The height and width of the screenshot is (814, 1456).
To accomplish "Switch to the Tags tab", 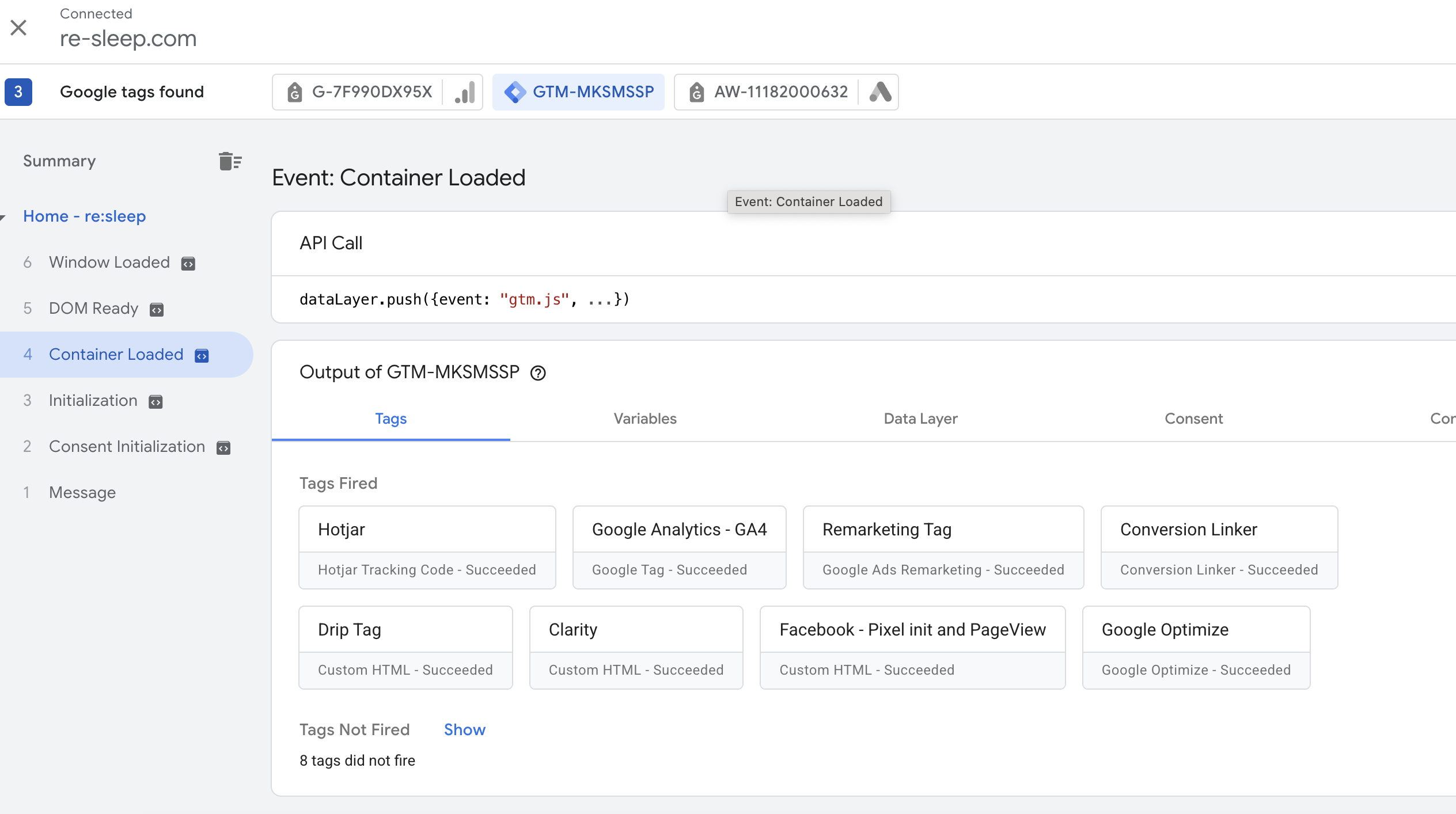I will (x=391, y=419).
